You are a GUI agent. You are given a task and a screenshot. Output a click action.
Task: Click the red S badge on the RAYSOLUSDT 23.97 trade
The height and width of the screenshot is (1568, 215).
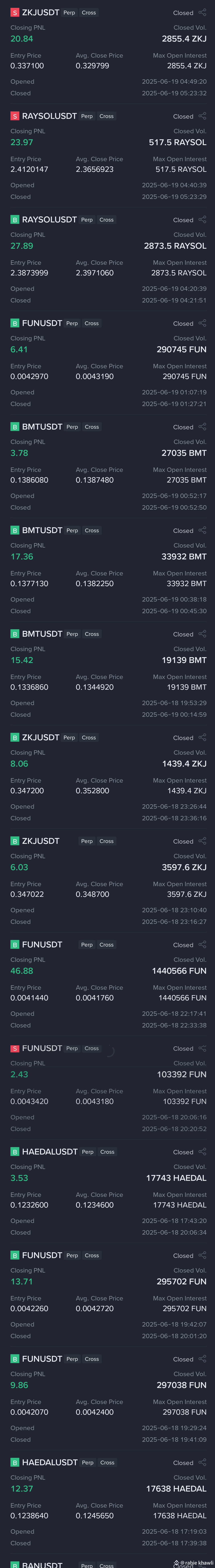(15, 116)
